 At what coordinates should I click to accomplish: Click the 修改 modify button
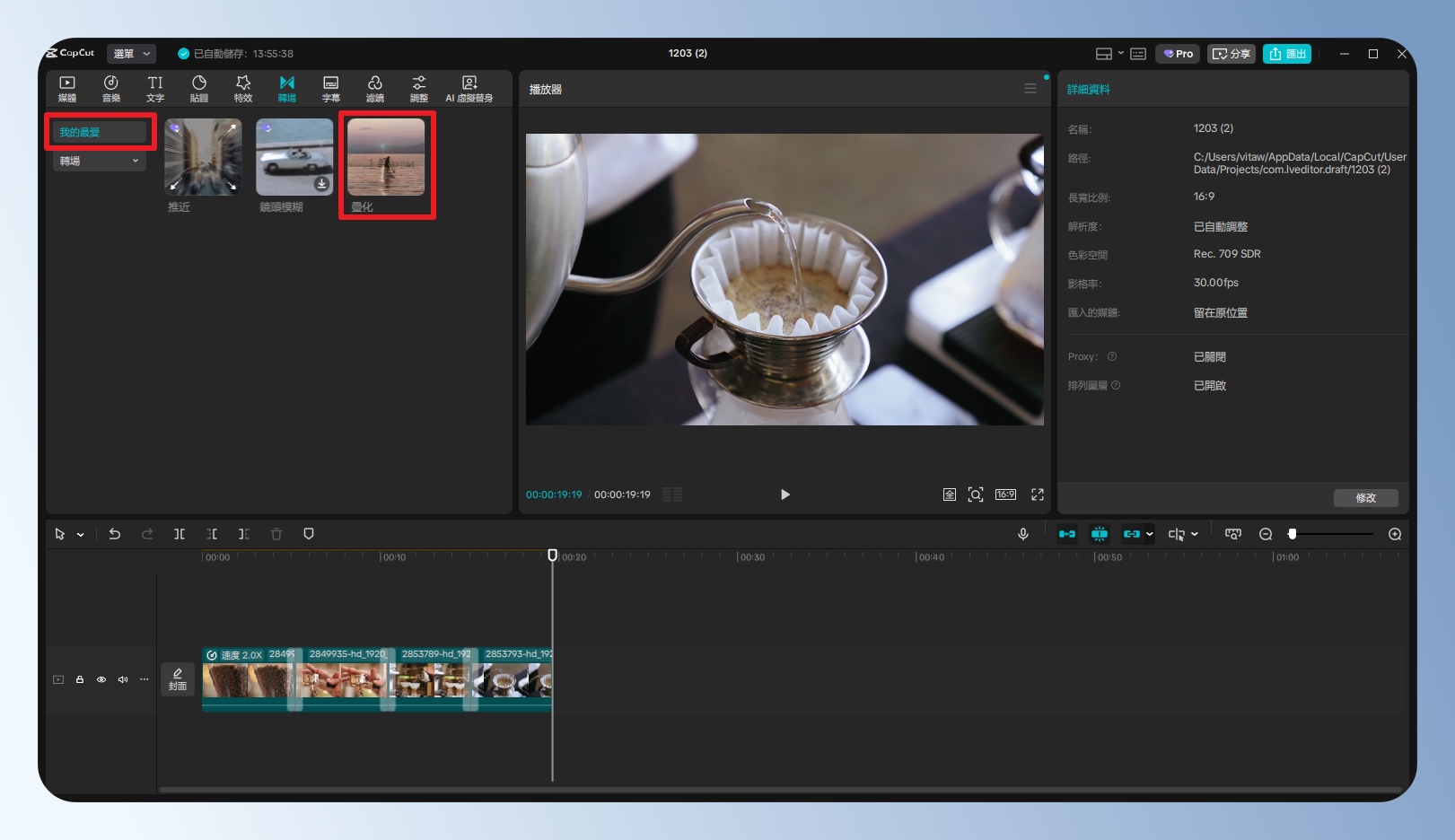pyautogui.click(x=1365, y=498)
